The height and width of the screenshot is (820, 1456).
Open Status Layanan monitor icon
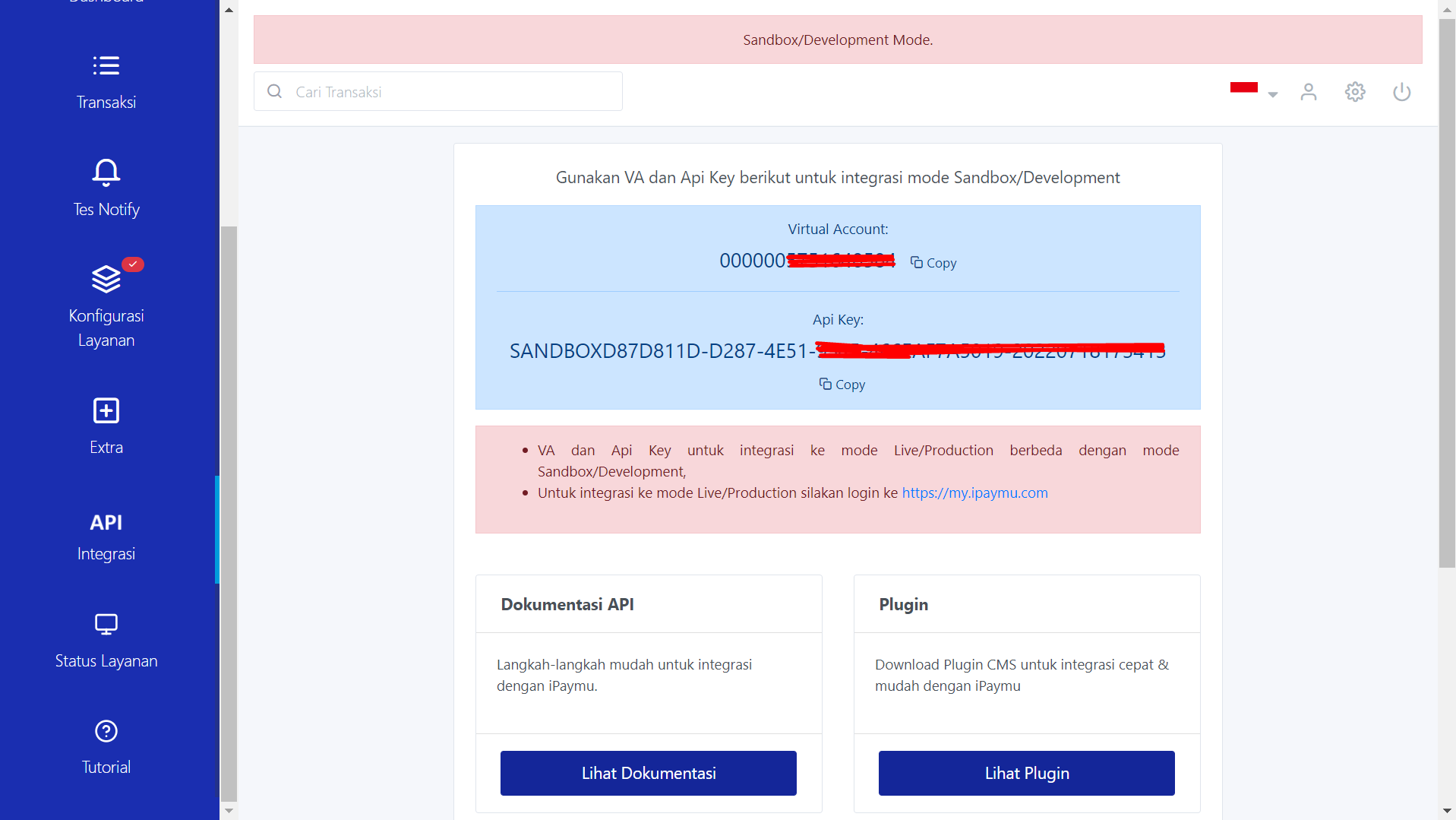pyautogui.click(x=106, y=624)
